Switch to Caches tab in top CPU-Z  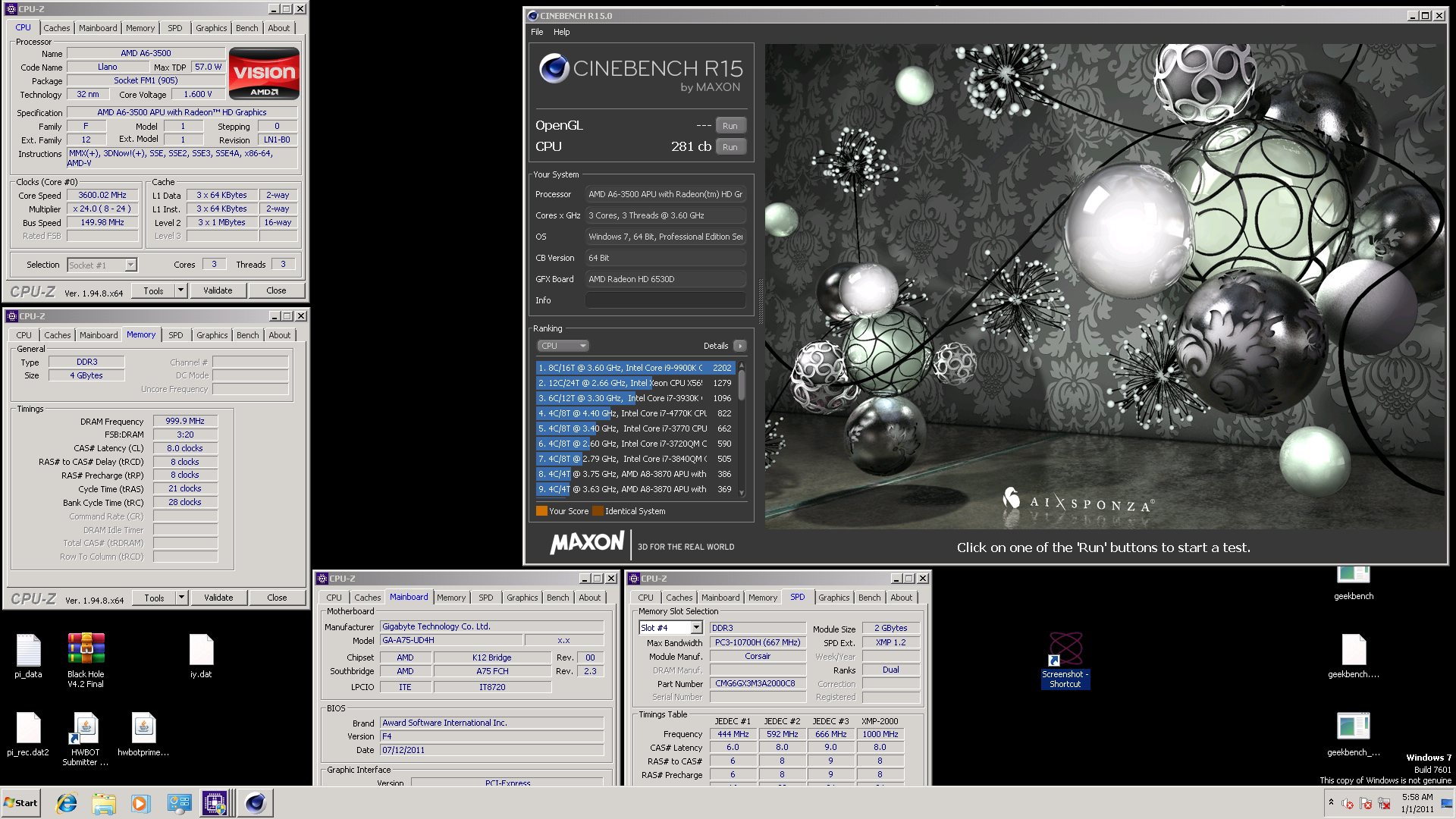(57, 28)
